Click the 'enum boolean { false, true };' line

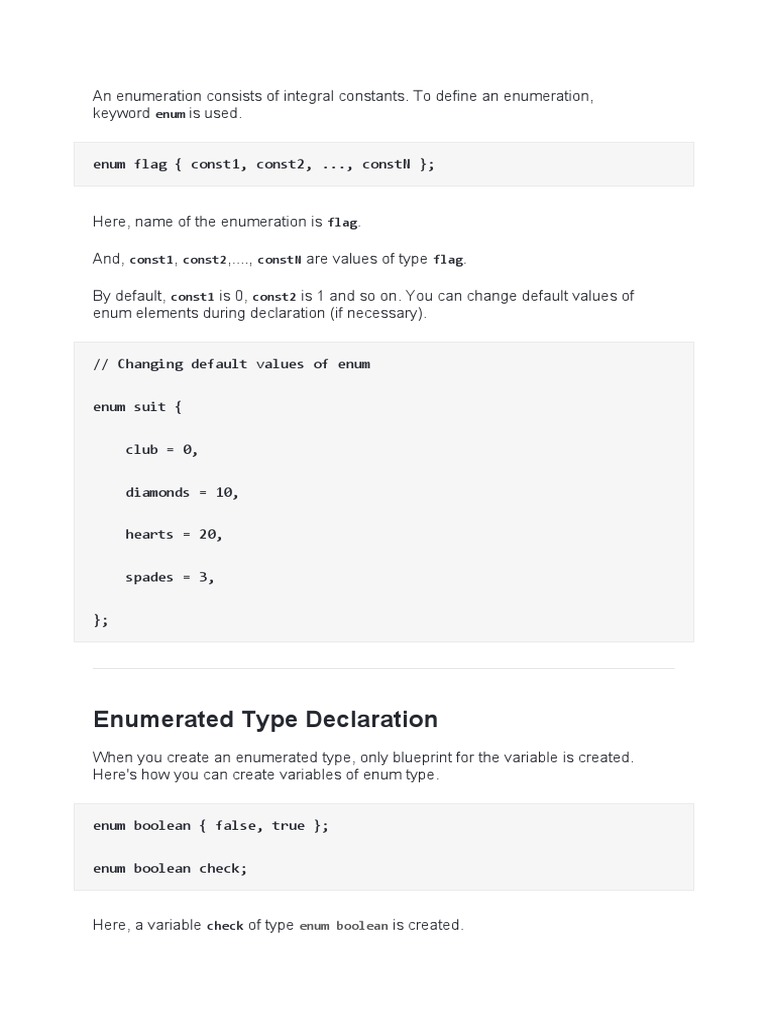coord(210,826)
